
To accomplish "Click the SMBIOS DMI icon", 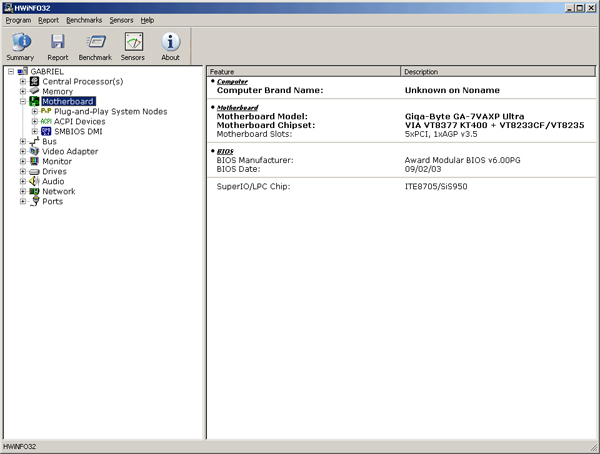I will tap(46, 131).
